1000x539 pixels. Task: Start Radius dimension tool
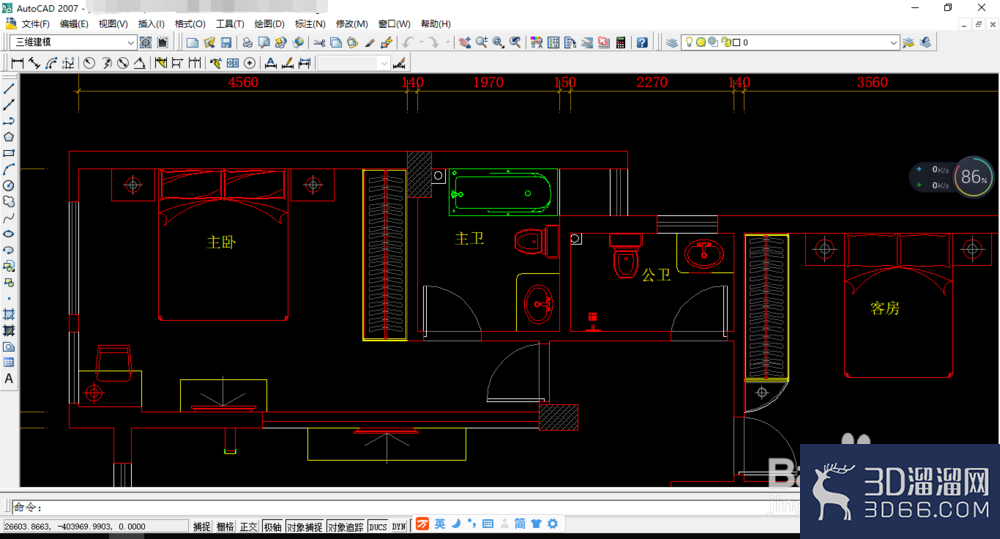point(89,63)
